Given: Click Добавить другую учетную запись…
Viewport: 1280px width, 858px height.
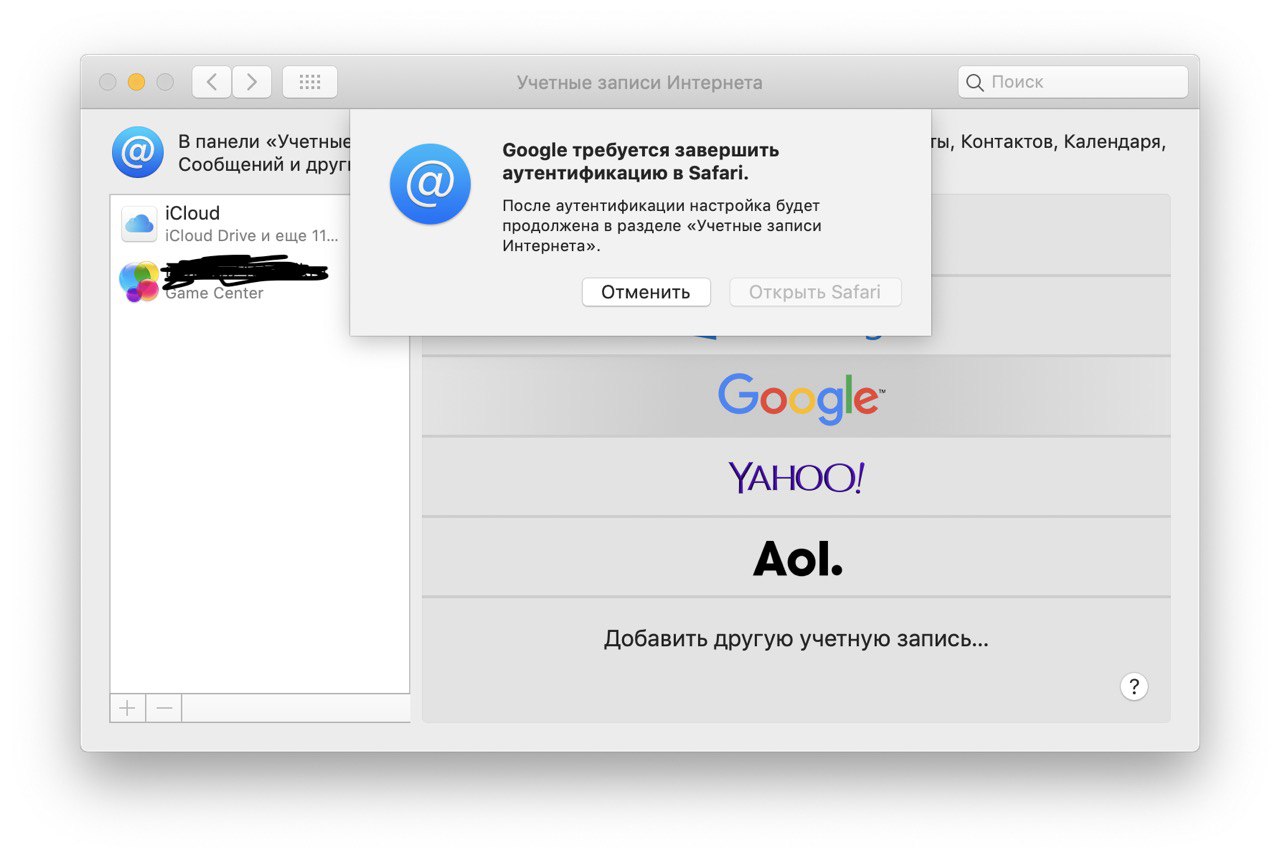Looking at the screenshot, I should [796, 638].
